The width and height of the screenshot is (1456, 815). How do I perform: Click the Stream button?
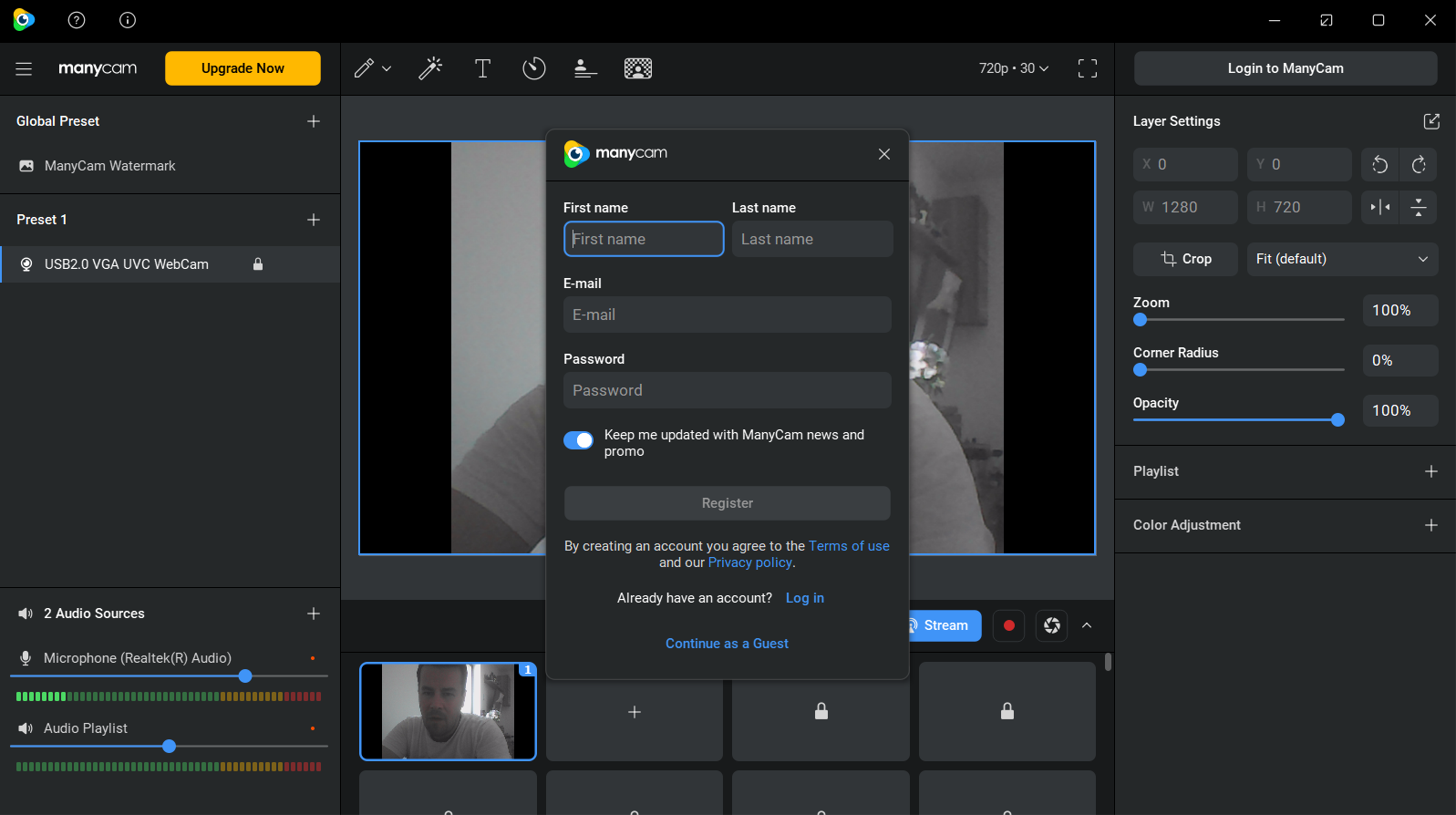point(945,625)
